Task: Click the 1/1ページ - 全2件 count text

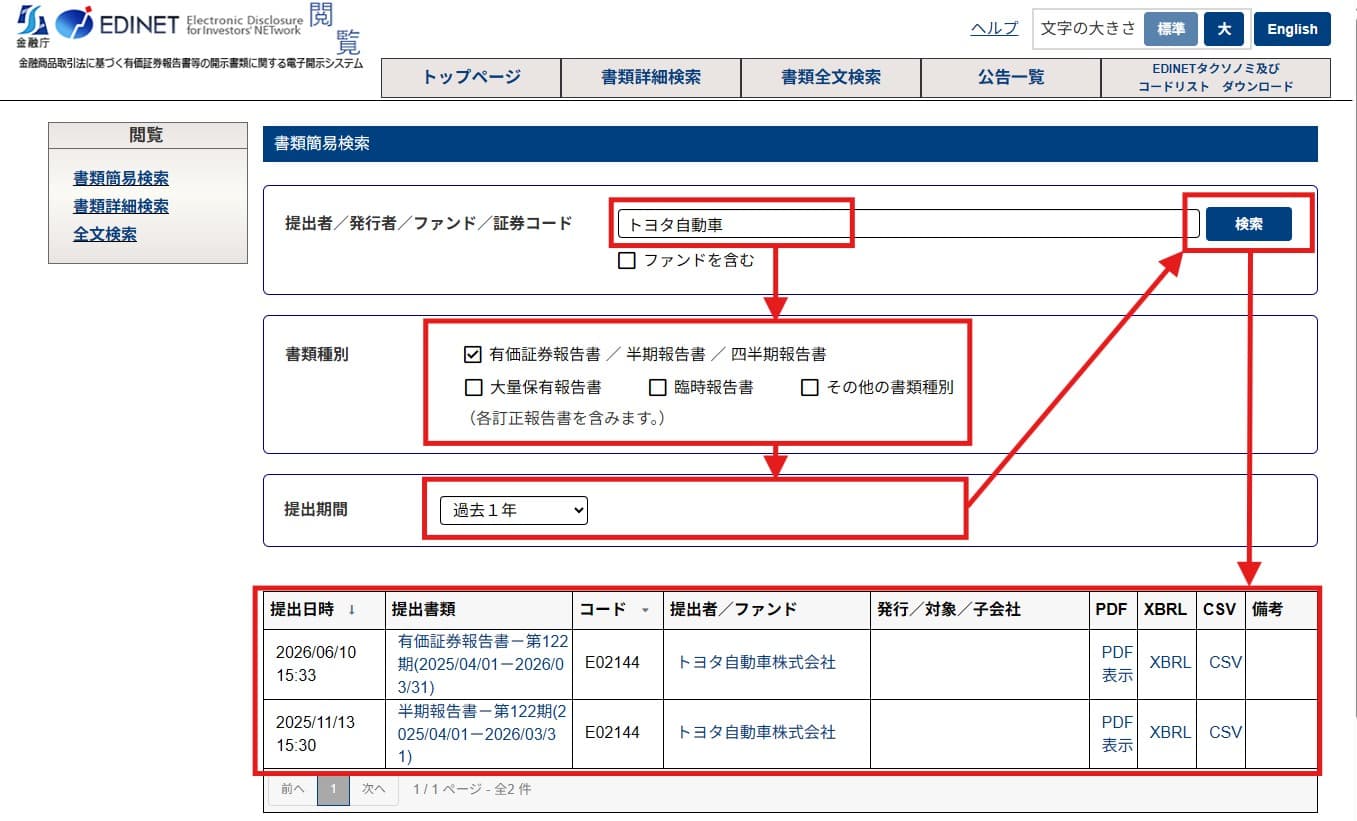Action: click(472, 789)
